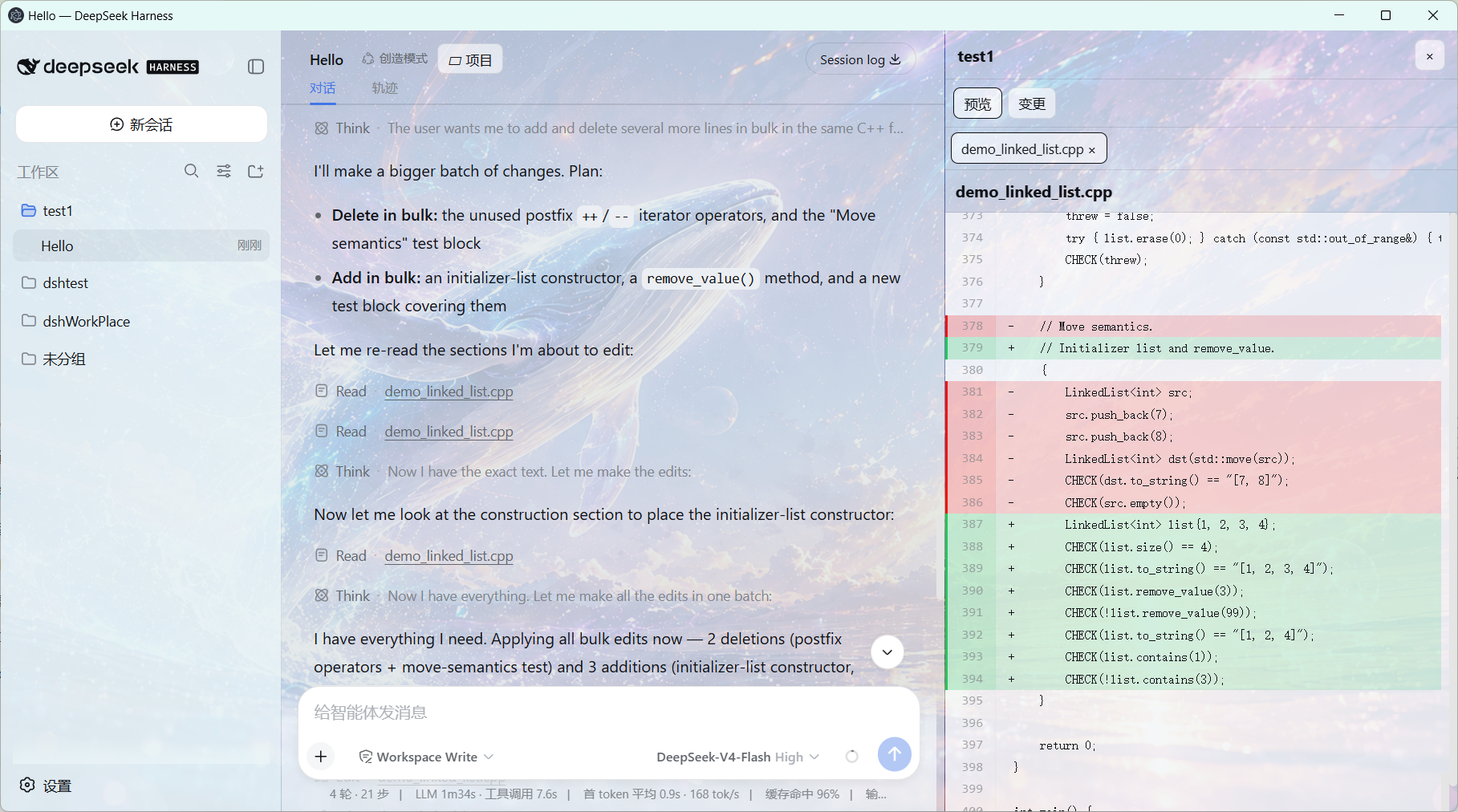Click added line 390 remove_value(3)

(x=1193, y=591)
